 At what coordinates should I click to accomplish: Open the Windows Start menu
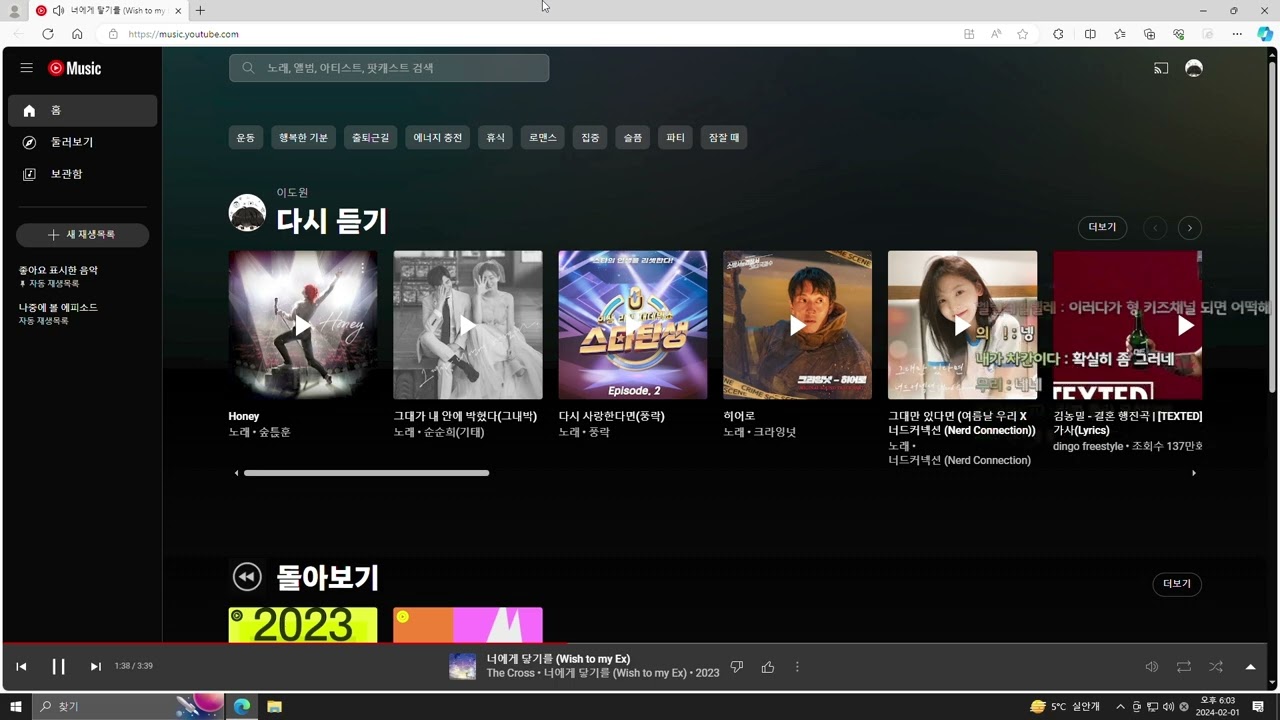16,707
